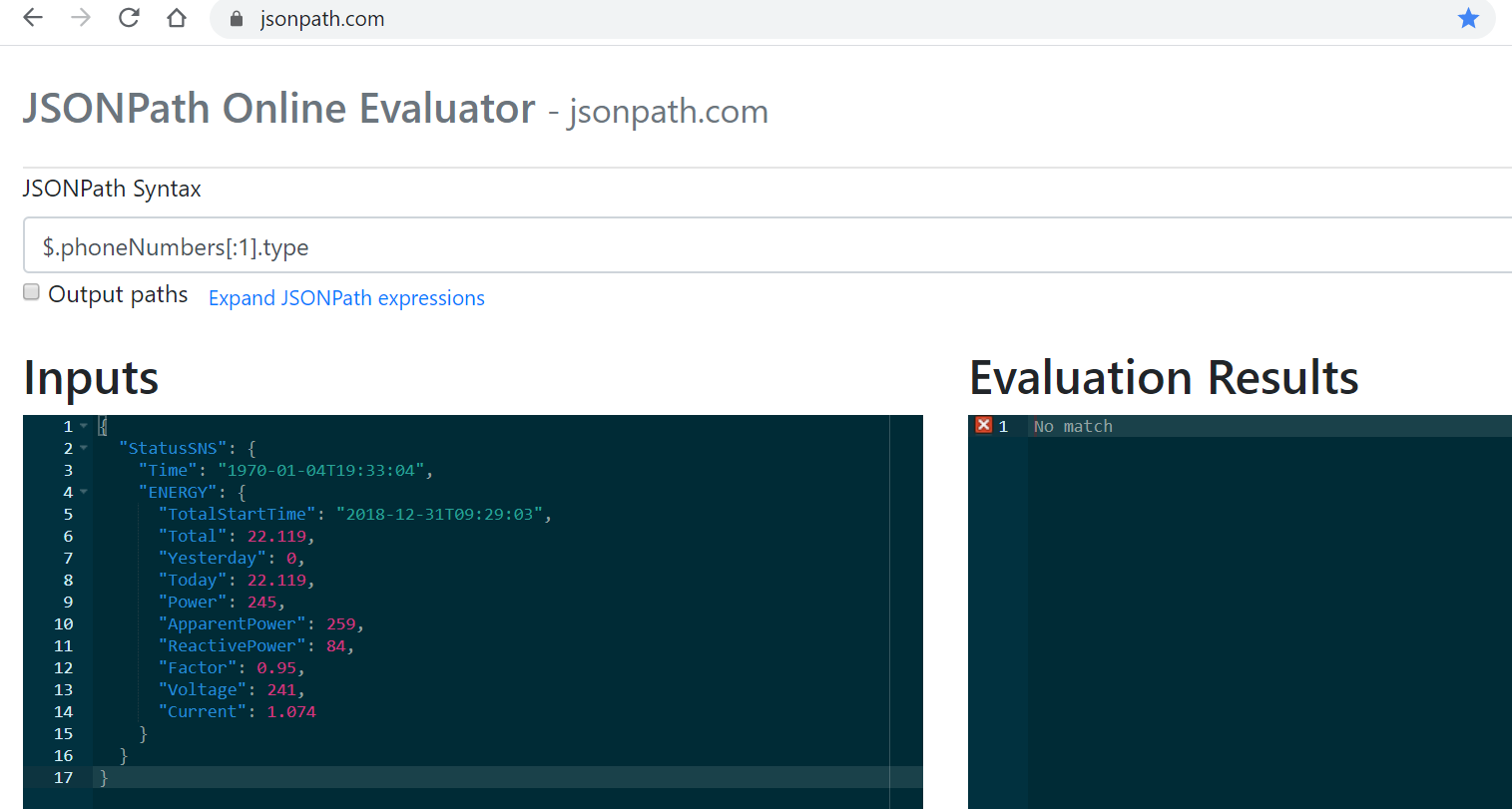Click the red error X icon in results
The image size is (1512, 809).
pyautogui.click(x=984, y=426)
